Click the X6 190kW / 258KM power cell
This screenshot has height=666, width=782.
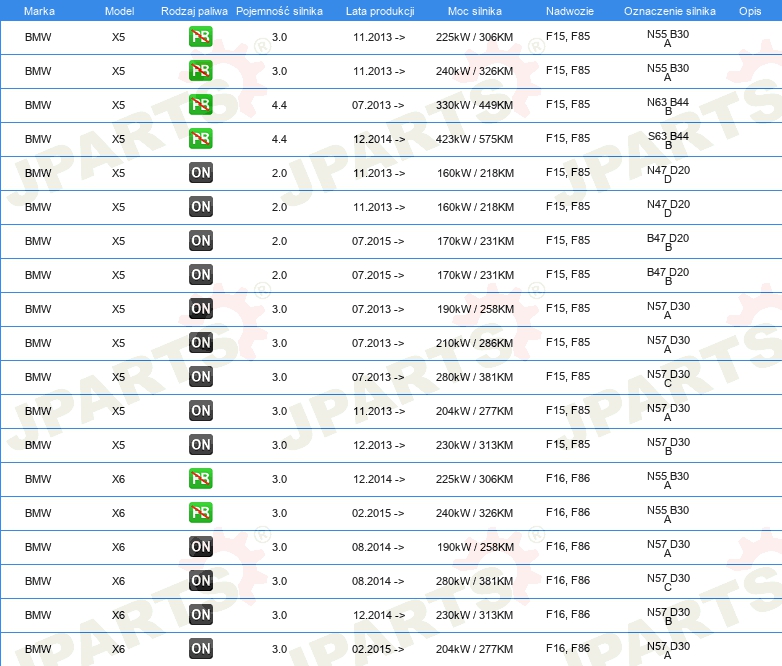pos(475,547)
